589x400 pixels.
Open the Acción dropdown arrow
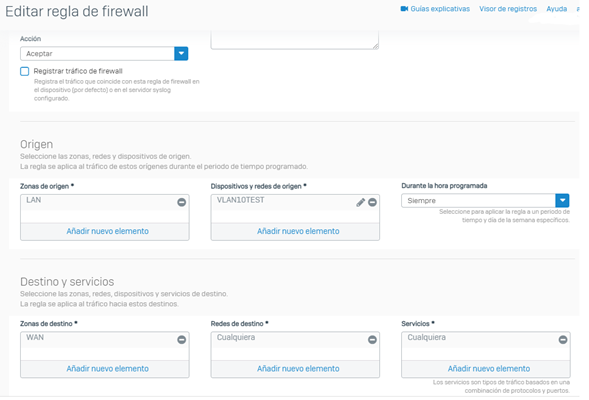pos(181,54)
